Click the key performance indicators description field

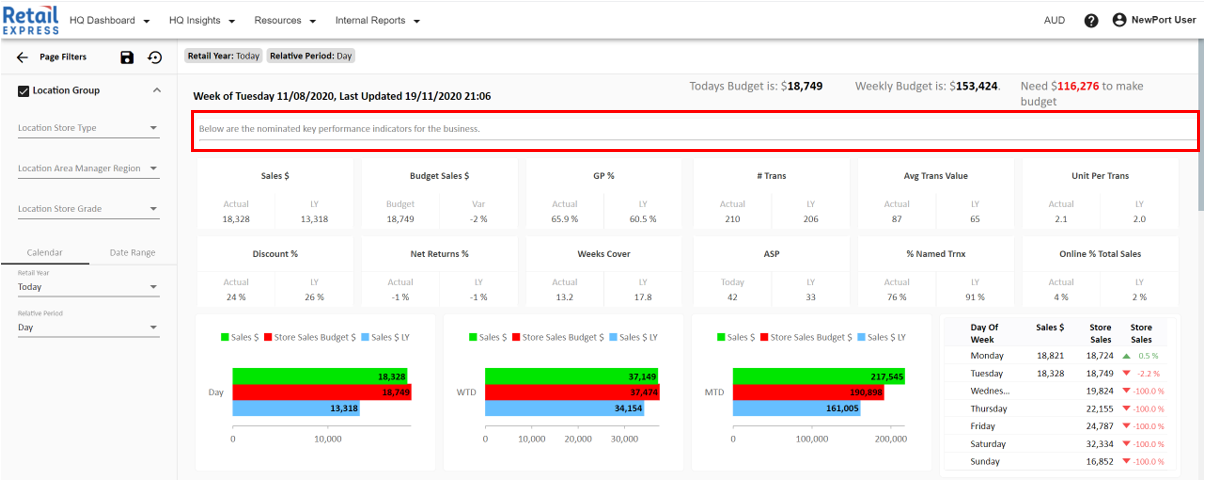695,130
